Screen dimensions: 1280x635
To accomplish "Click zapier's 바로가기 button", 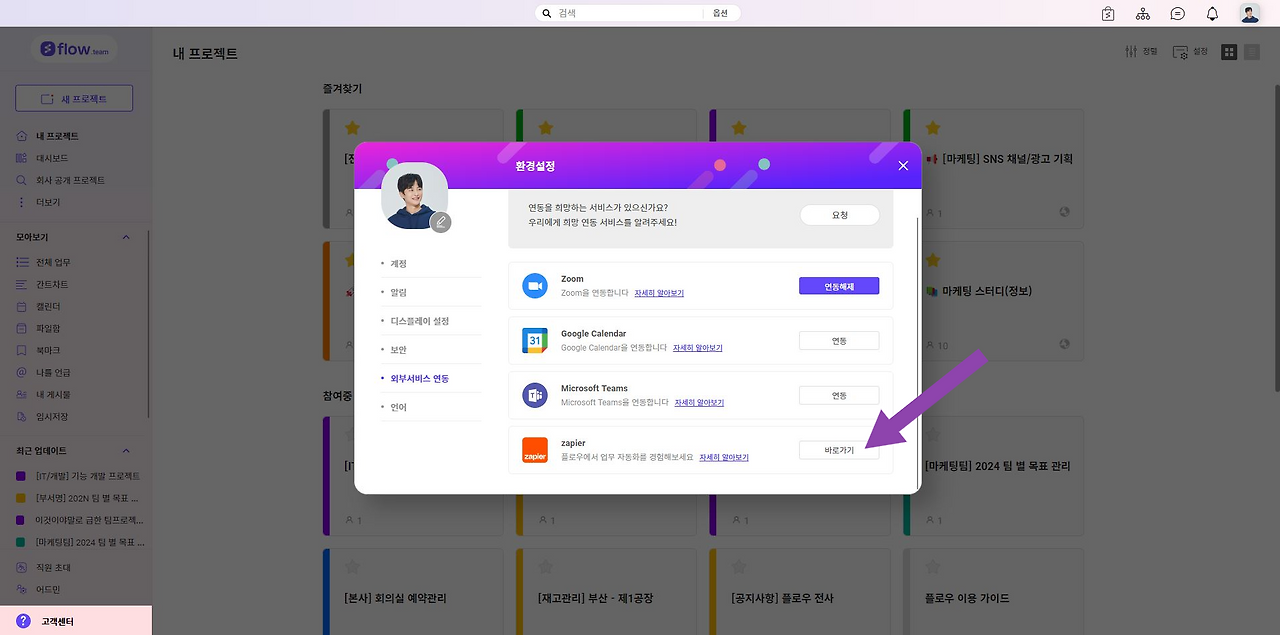I will 838,449.
